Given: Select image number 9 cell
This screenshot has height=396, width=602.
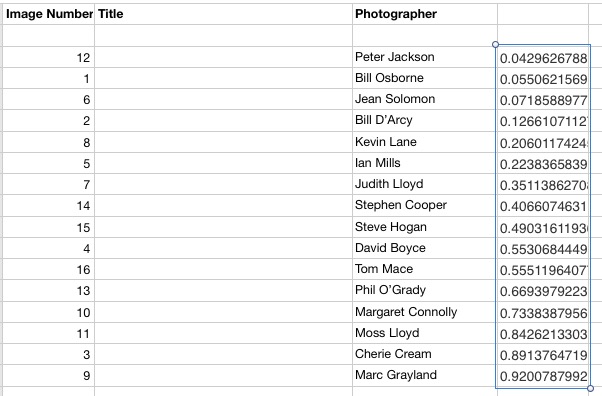Looking at the screenshot, I should (48, 376).
